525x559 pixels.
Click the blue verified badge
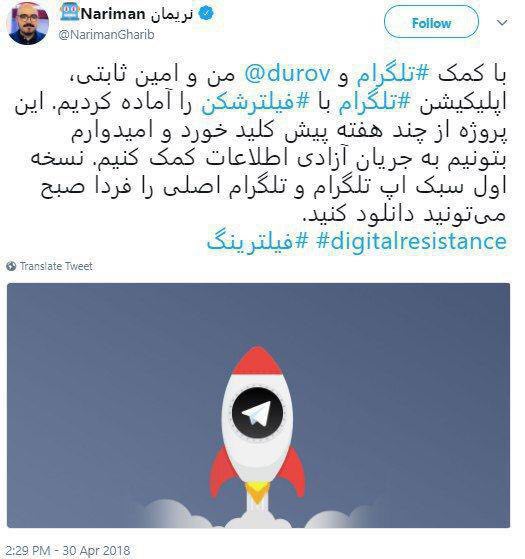206,14
